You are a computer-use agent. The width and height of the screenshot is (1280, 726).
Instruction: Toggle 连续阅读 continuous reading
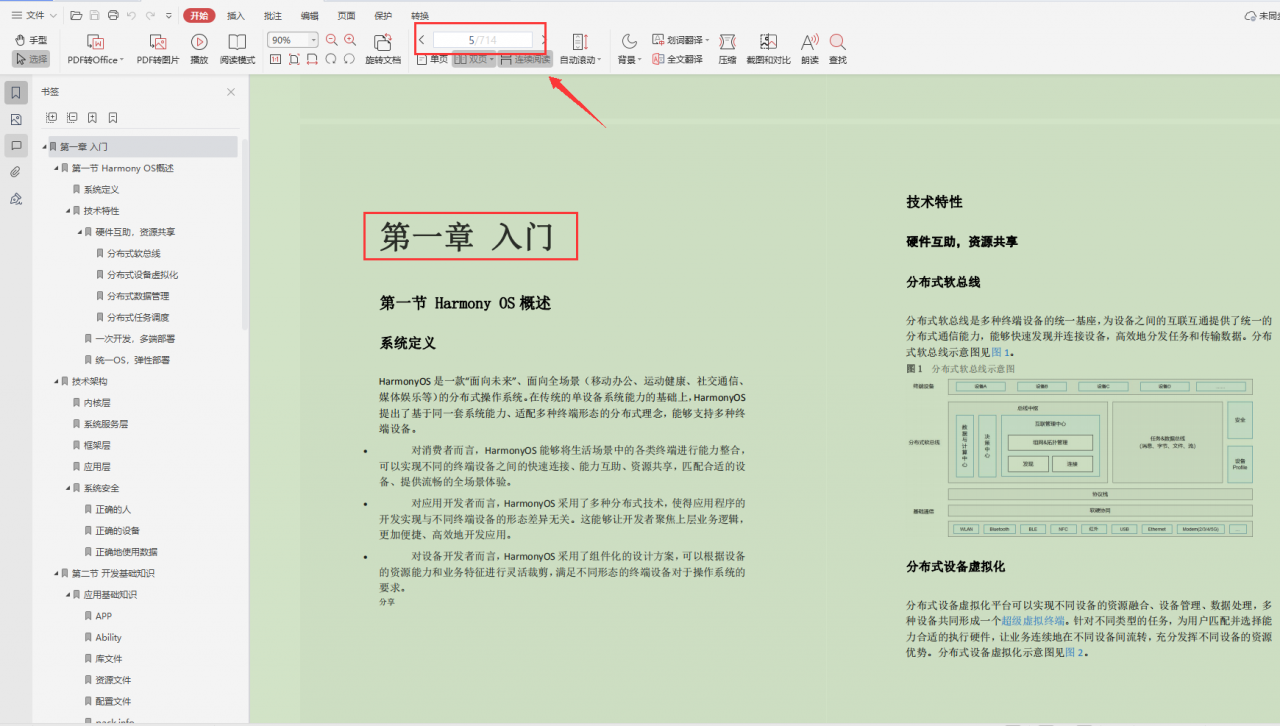526,60
